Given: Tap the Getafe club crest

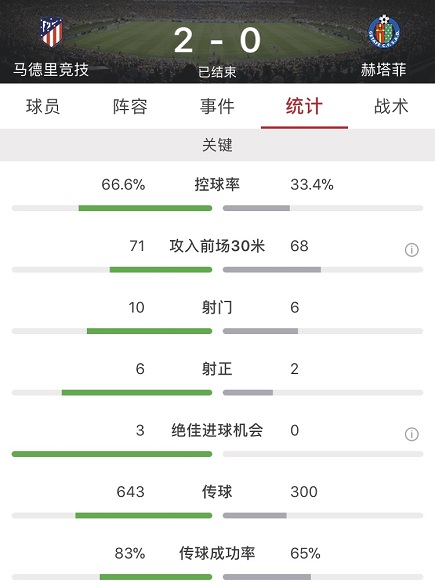Looking at the screenshot, I should click(x=384, y=32).
